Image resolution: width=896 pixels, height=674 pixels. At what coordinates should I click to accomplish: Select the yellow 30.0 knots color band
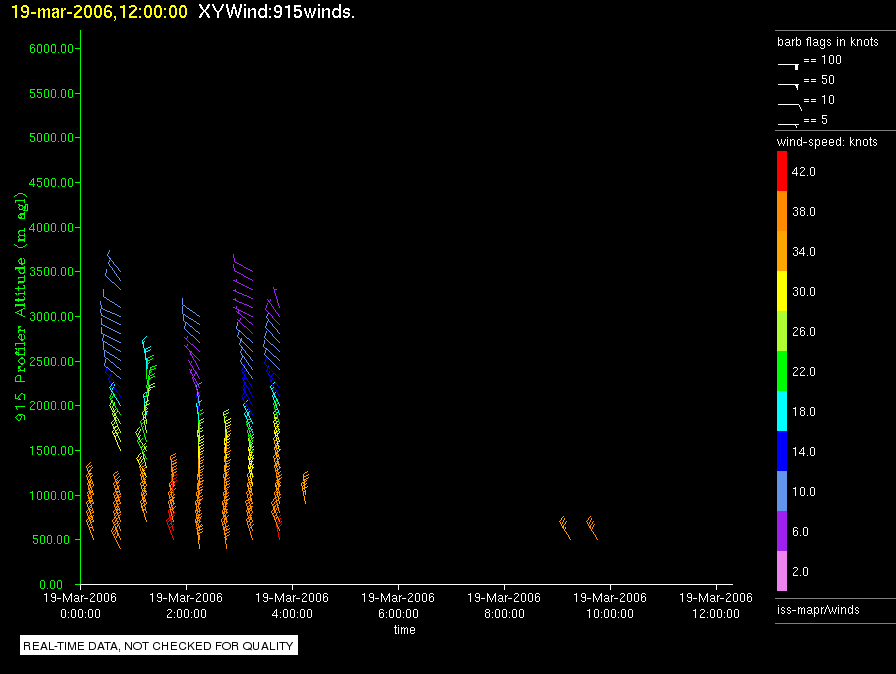click(782, 291)
